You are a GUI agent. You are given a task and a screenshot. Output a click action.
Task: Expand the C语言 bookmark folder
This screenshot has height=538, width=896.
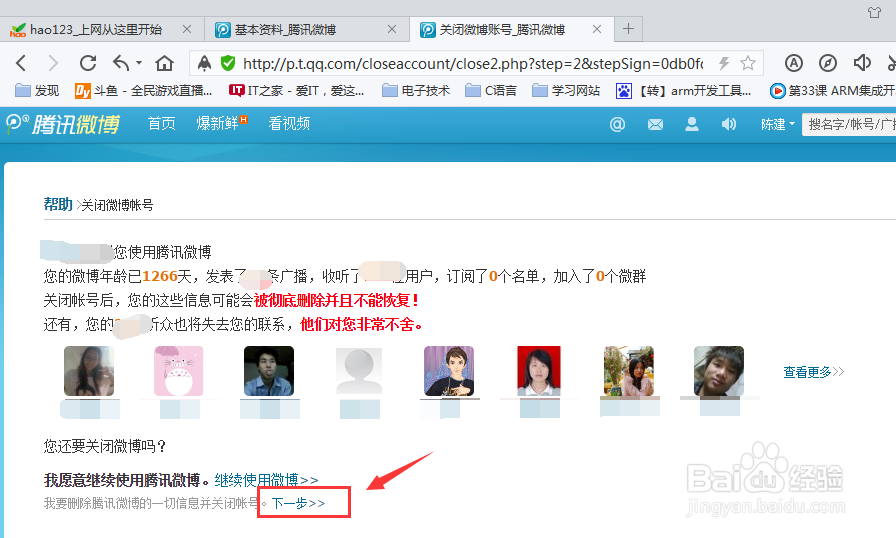click(x=491, y=90)
